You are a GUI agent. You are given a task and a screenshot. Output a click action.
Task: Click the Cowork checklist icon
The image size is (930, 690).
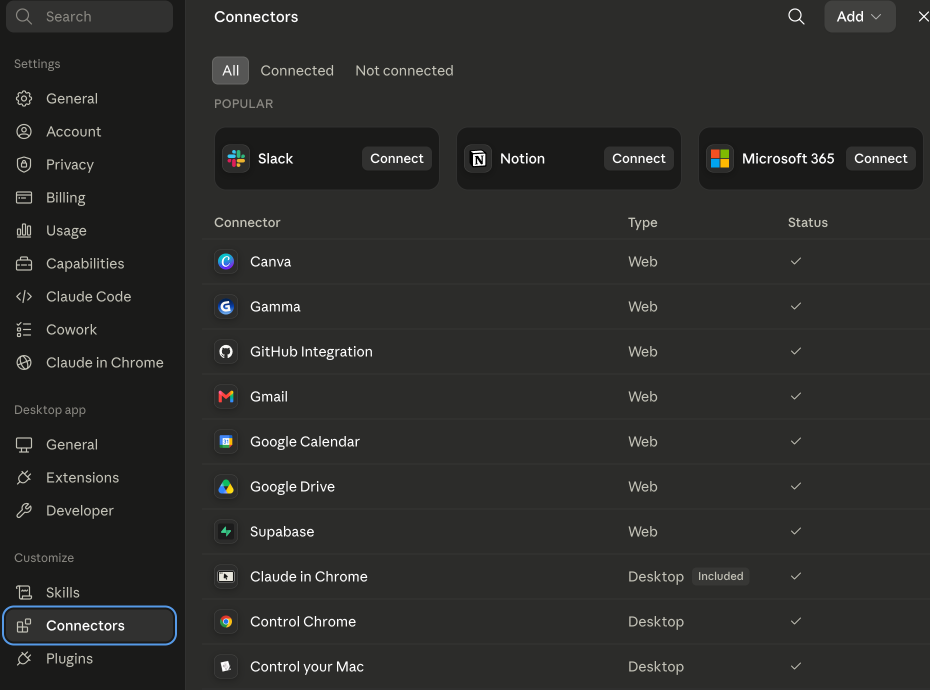[x=24, y=329]
